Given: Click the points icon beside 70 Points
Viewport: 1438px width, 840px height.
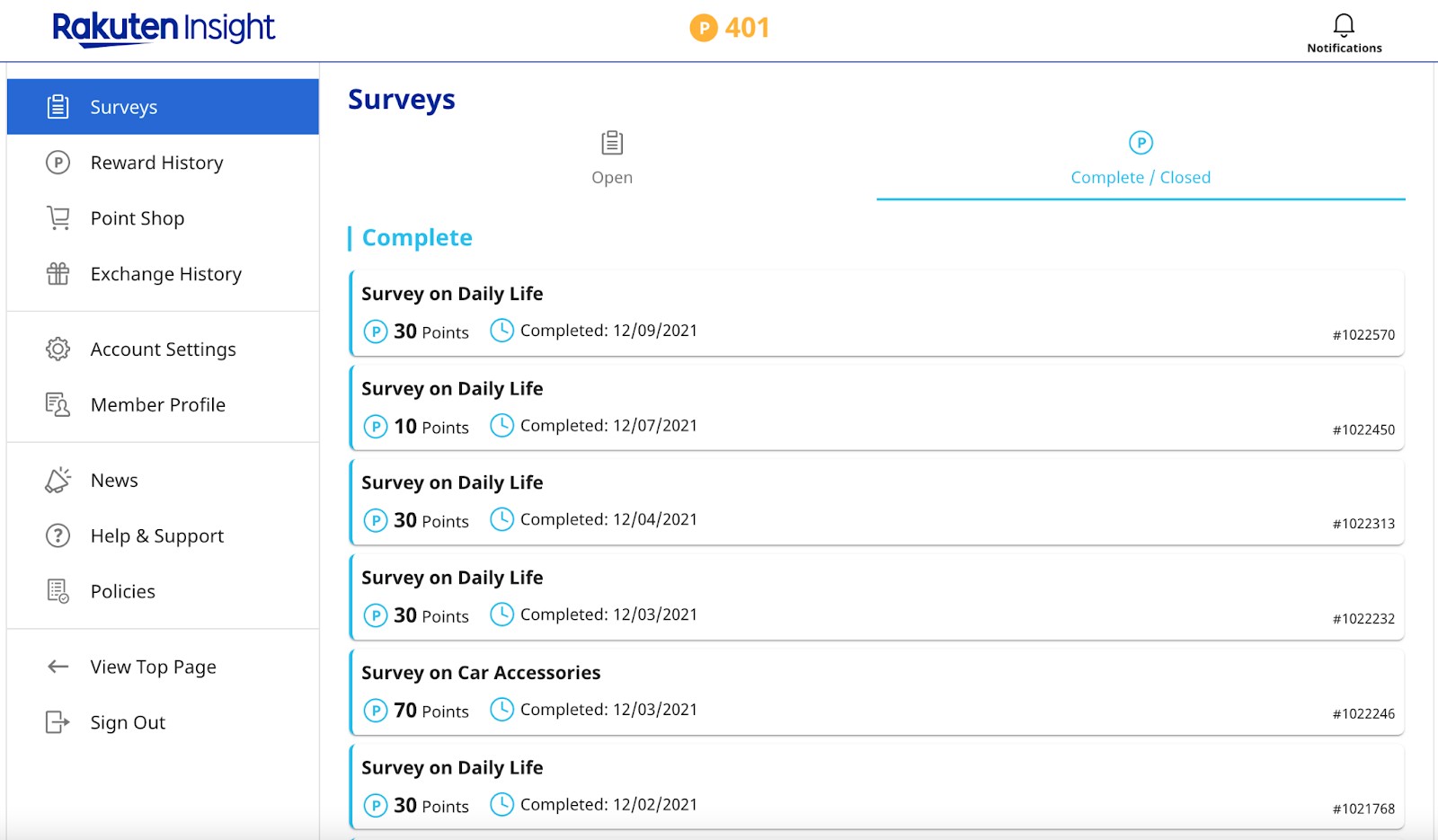Looking at the screenshot, I should click(376, 711).
